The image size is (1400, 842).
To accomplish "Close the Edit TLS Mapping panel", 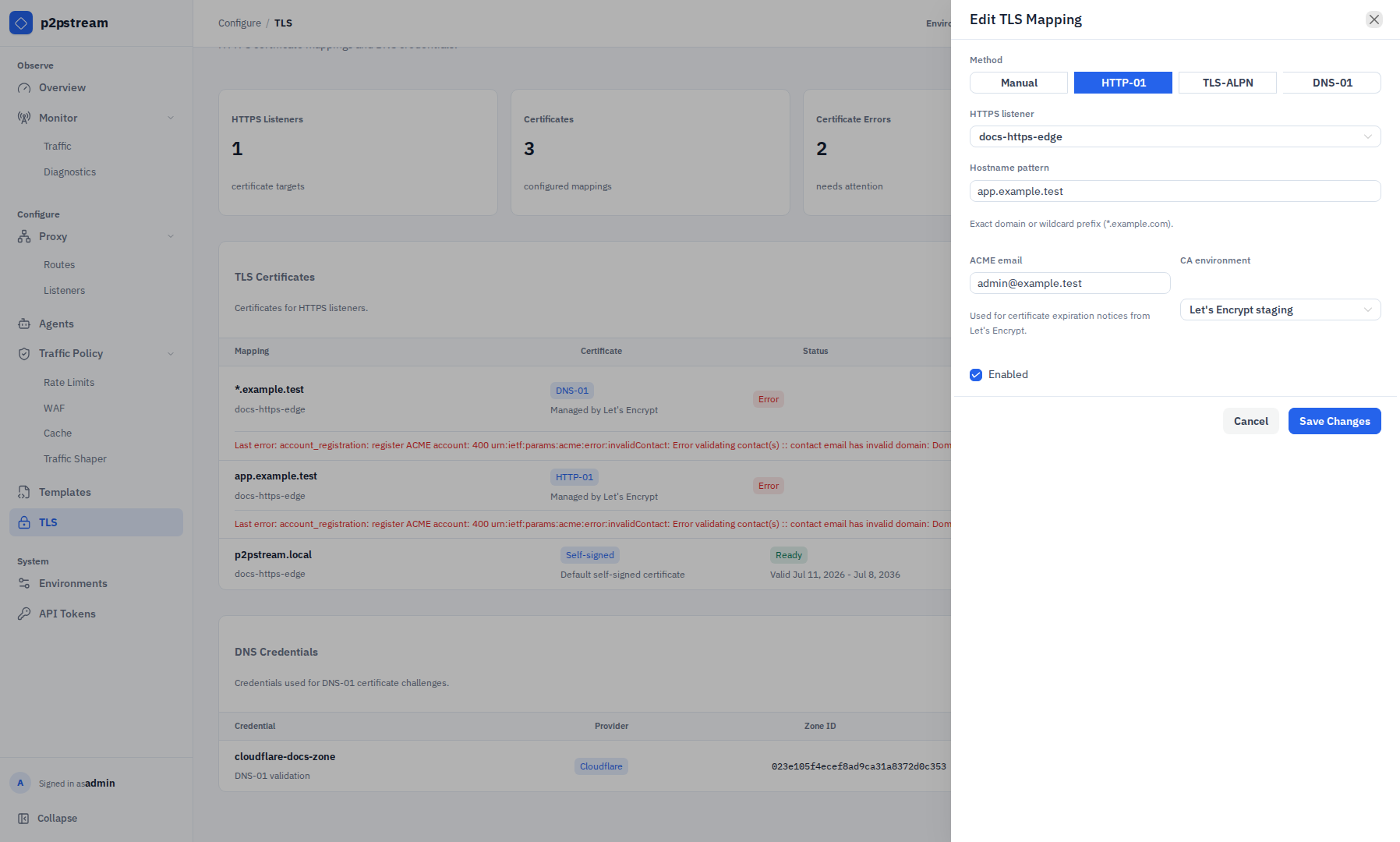I will coord(1374,19).
